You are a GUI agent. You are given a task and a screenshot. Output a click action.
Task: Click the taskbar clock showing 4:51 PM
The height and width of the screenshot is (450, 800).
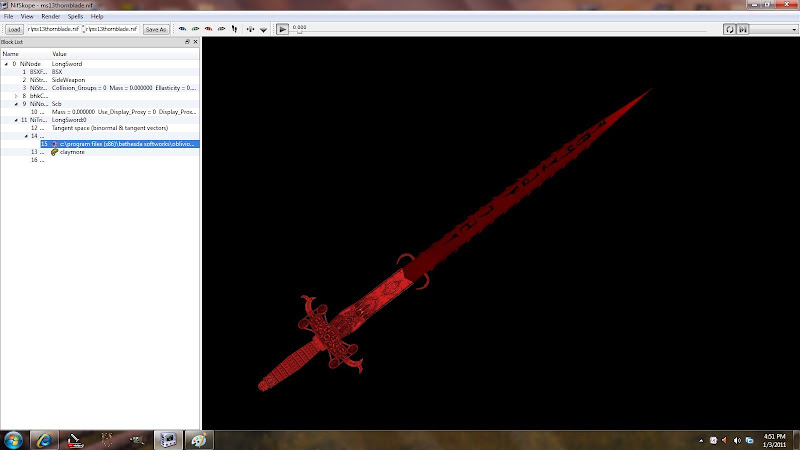(774, 440)
